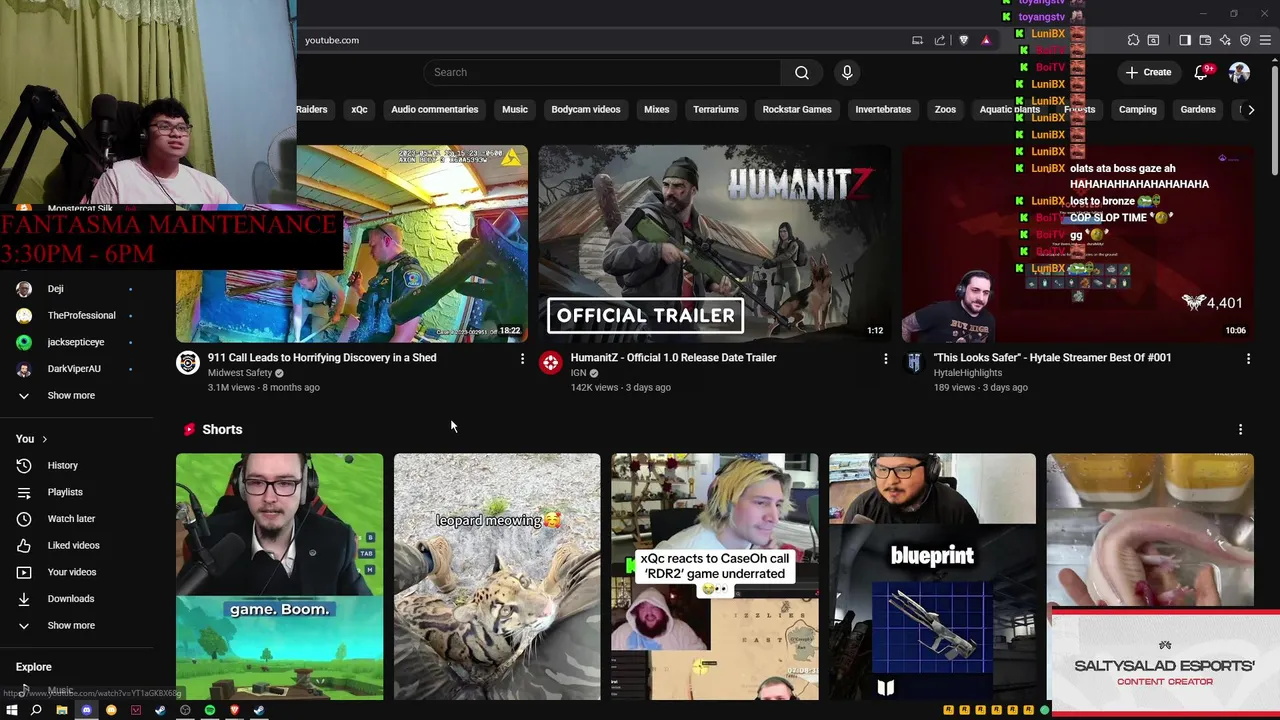Click the Create button
The width and height of the screenshot is (1280, 720).
pyautogui.click(x=1148, y=72)
